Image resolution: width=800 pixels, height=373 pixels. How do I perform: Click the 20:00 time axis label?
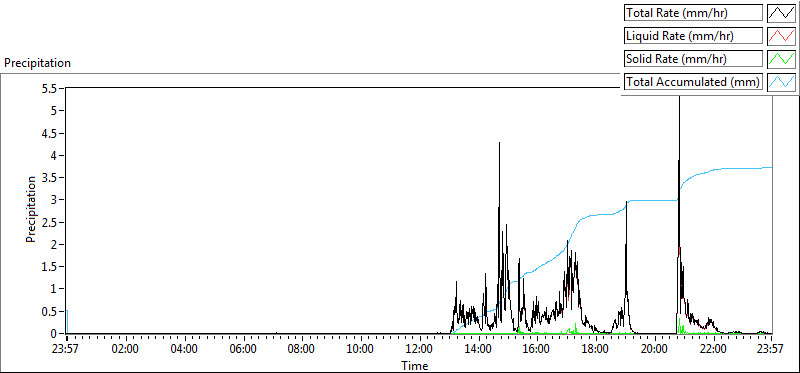655,350
